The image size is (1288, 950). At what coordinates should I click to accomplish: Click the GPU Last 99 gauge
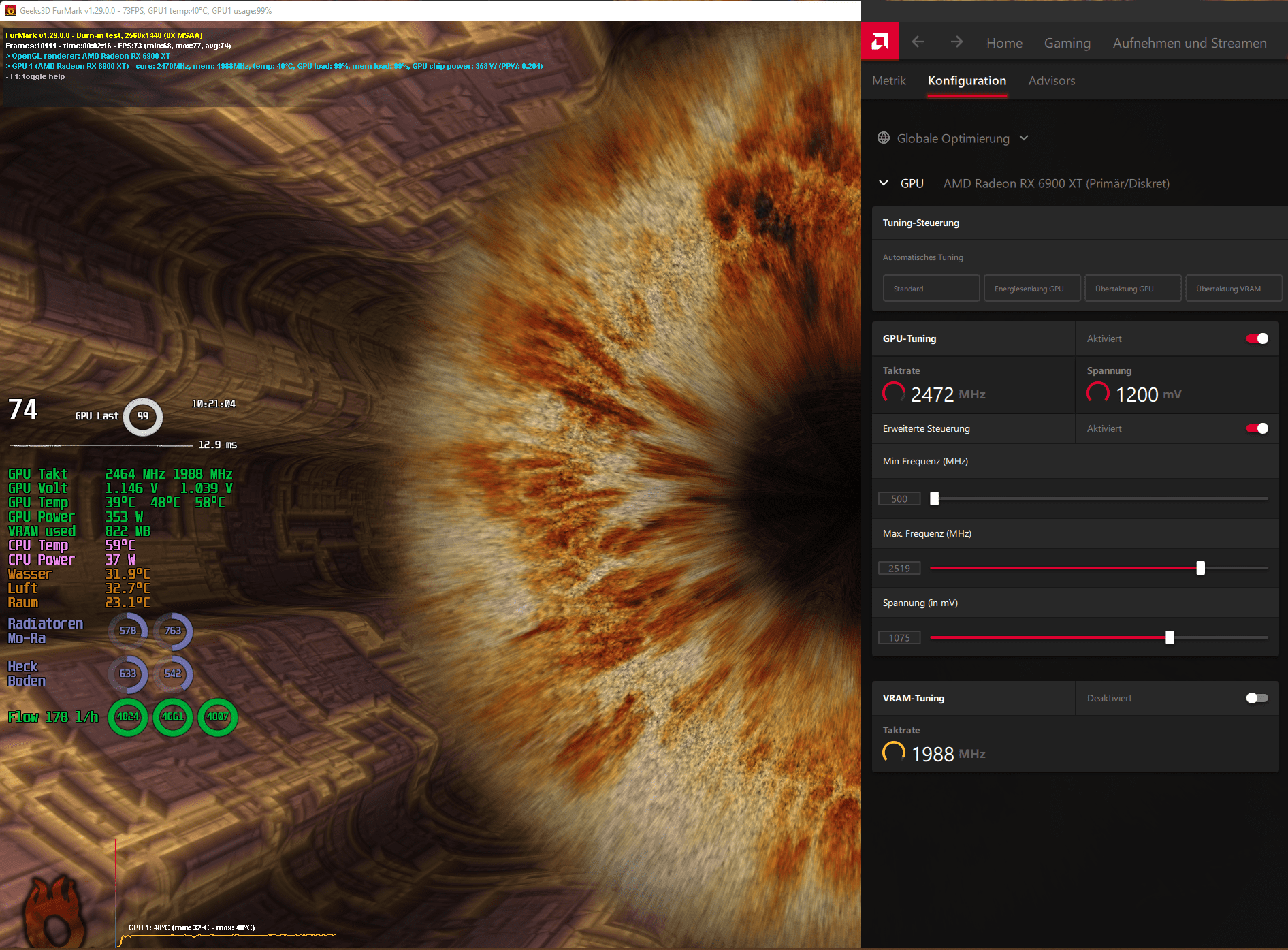point(142,416)
